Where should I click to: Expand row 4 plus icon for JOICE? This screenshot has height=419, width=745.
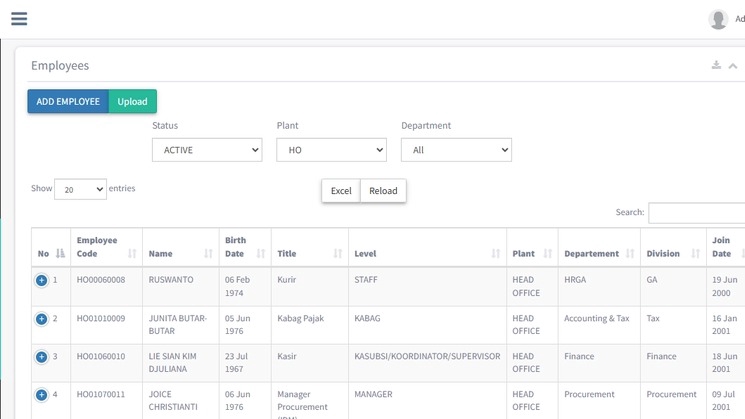click(42, 395)
